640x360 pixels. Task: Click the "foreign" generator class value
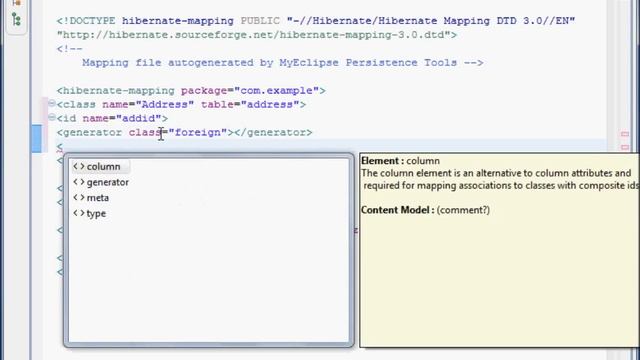click(198, 133)
